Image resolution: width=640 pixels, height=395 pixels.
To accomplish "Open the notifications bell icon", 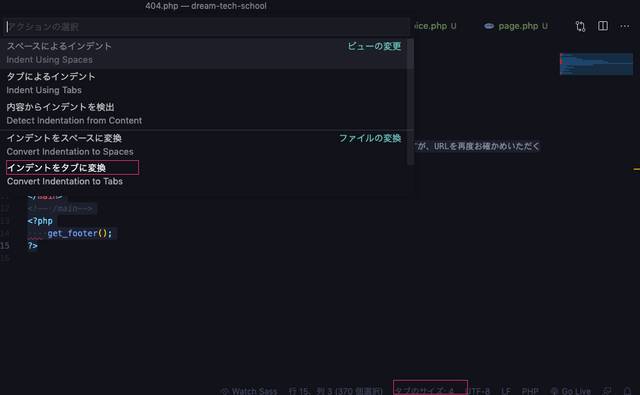I will 628,391.
